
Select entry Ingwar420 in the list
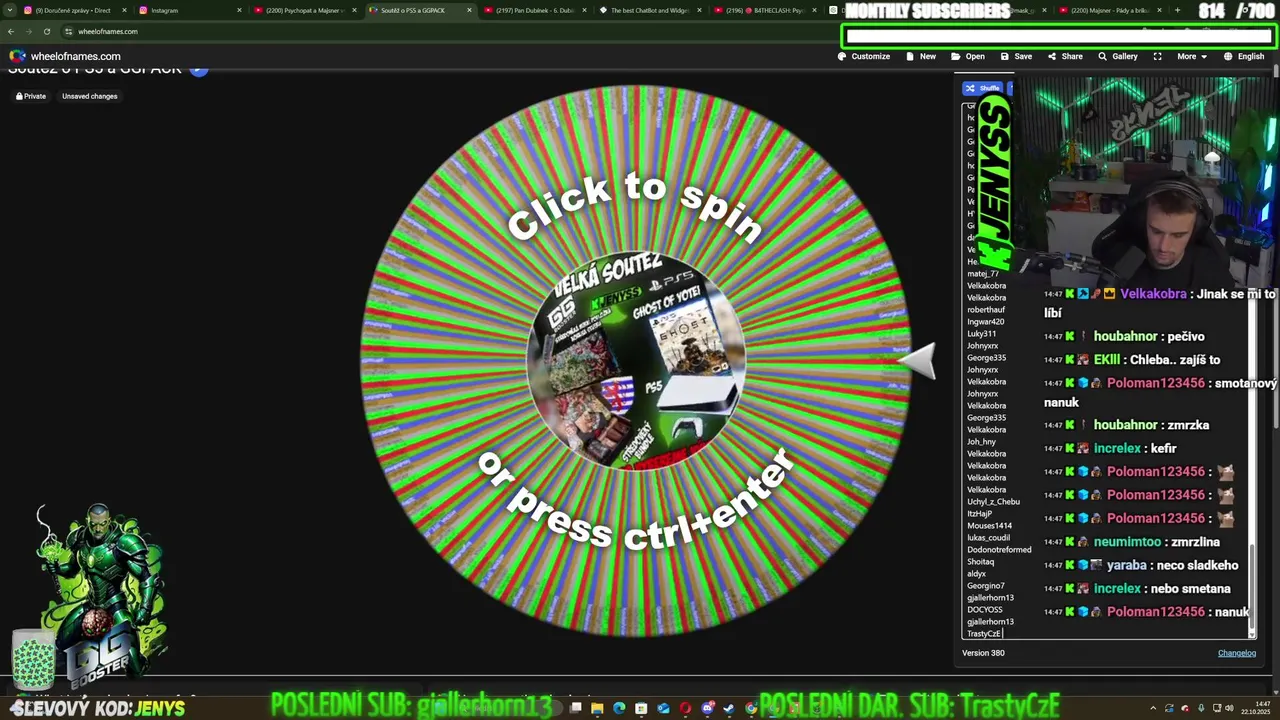pyautogui.click(x=985, y=322)
